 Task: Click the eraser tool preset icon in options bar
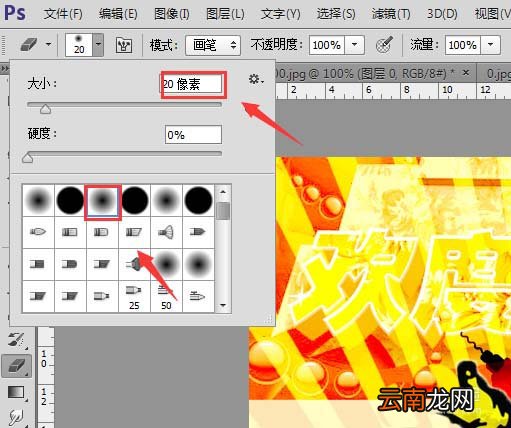click(x=29, y=44)
